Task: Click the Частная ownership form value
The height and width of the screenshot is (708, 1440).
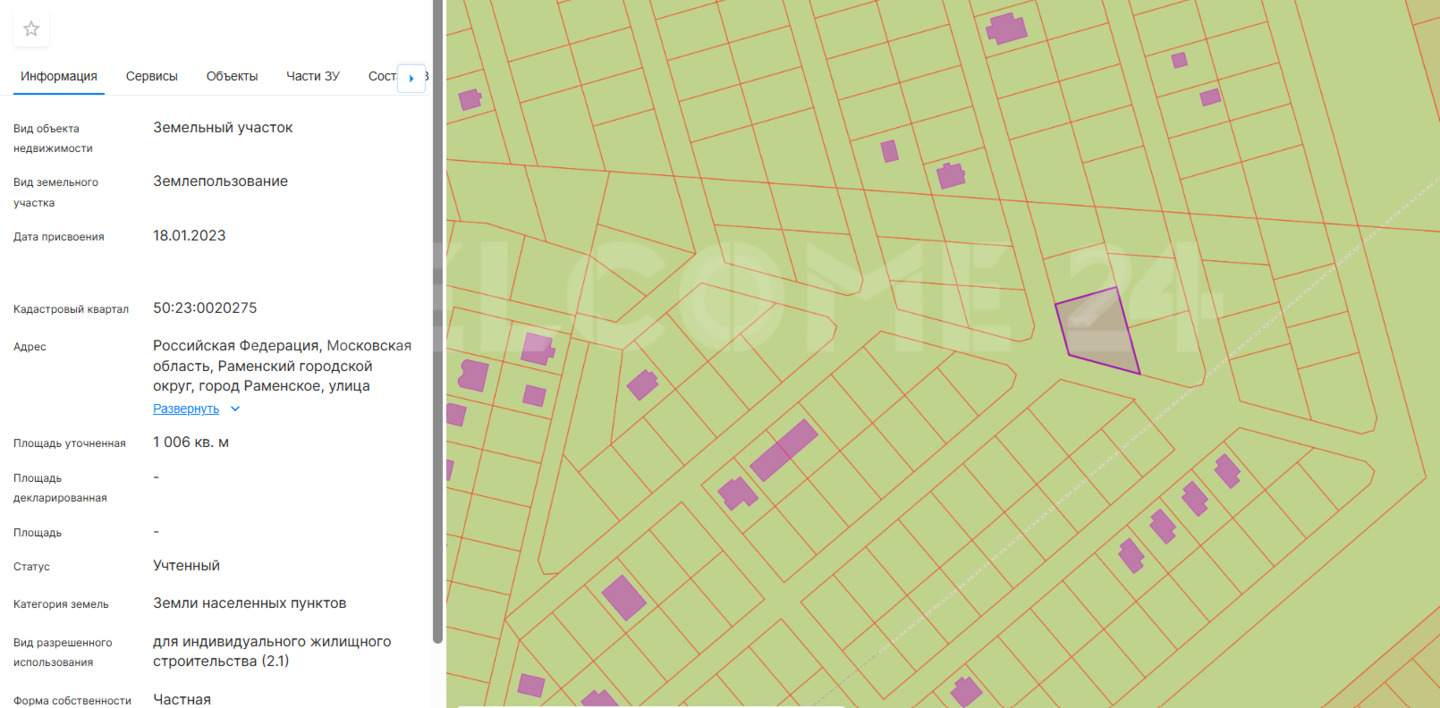Action: (182, 699)
